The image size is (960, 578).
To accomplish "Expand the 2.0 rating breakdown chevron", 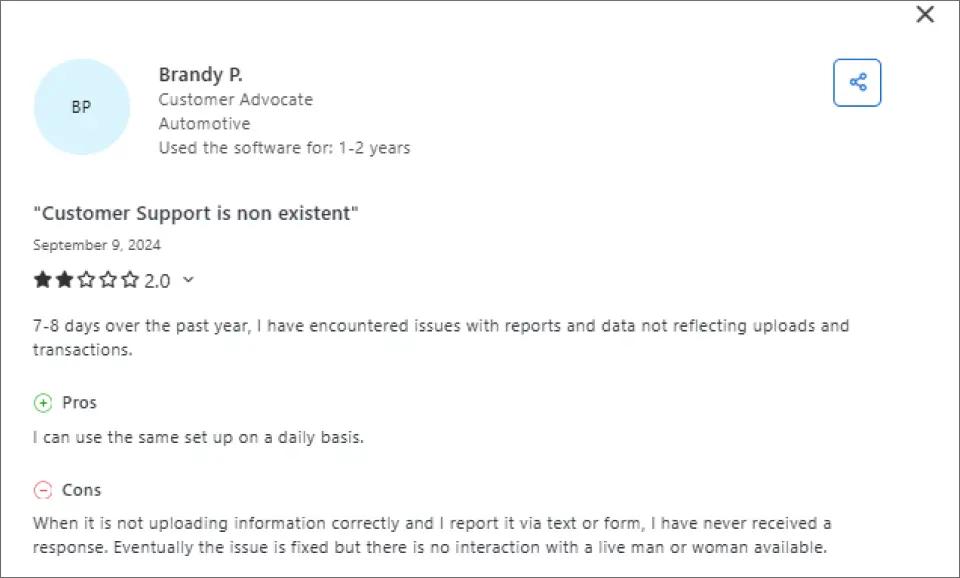I will (x=188, y=280).
